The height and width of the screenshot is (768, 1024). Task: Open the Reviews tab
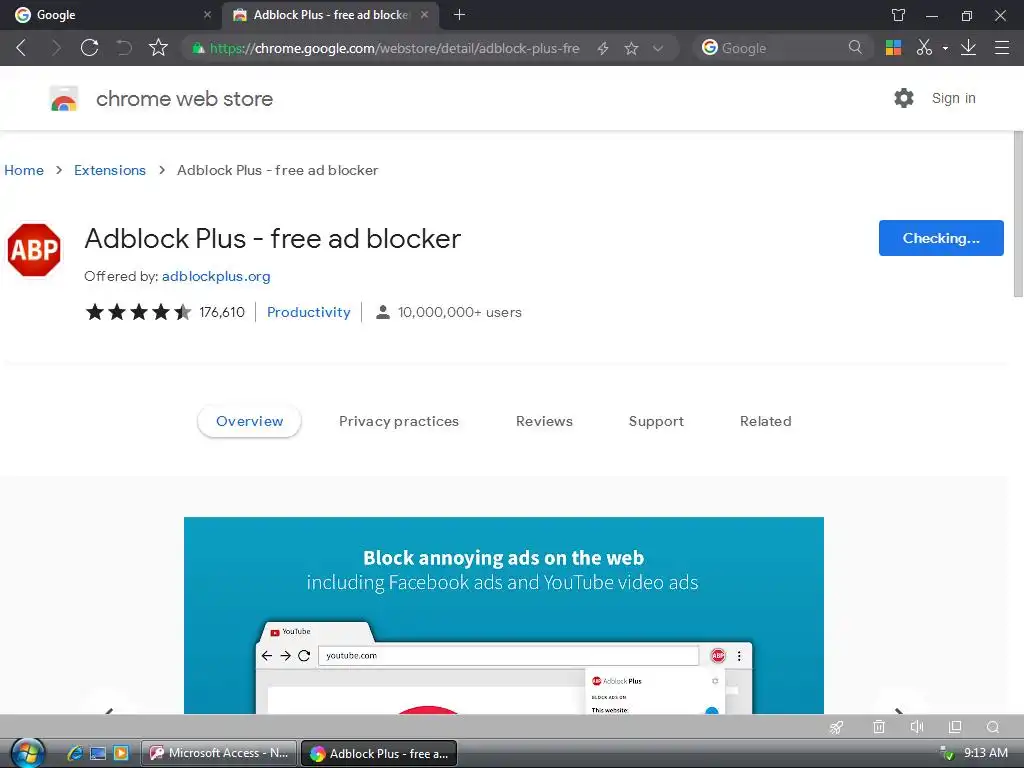pos(544,421)
